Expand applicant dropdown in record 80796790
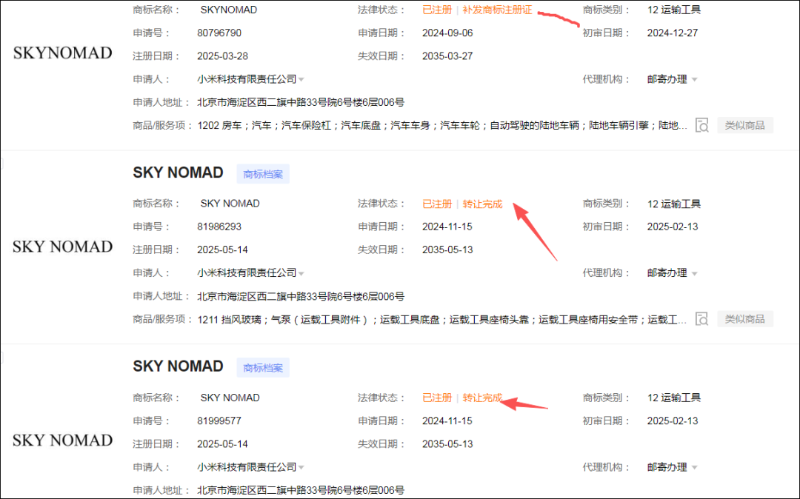Image resolution: width=800 pixels, height=499 pixels. [302, 80]
